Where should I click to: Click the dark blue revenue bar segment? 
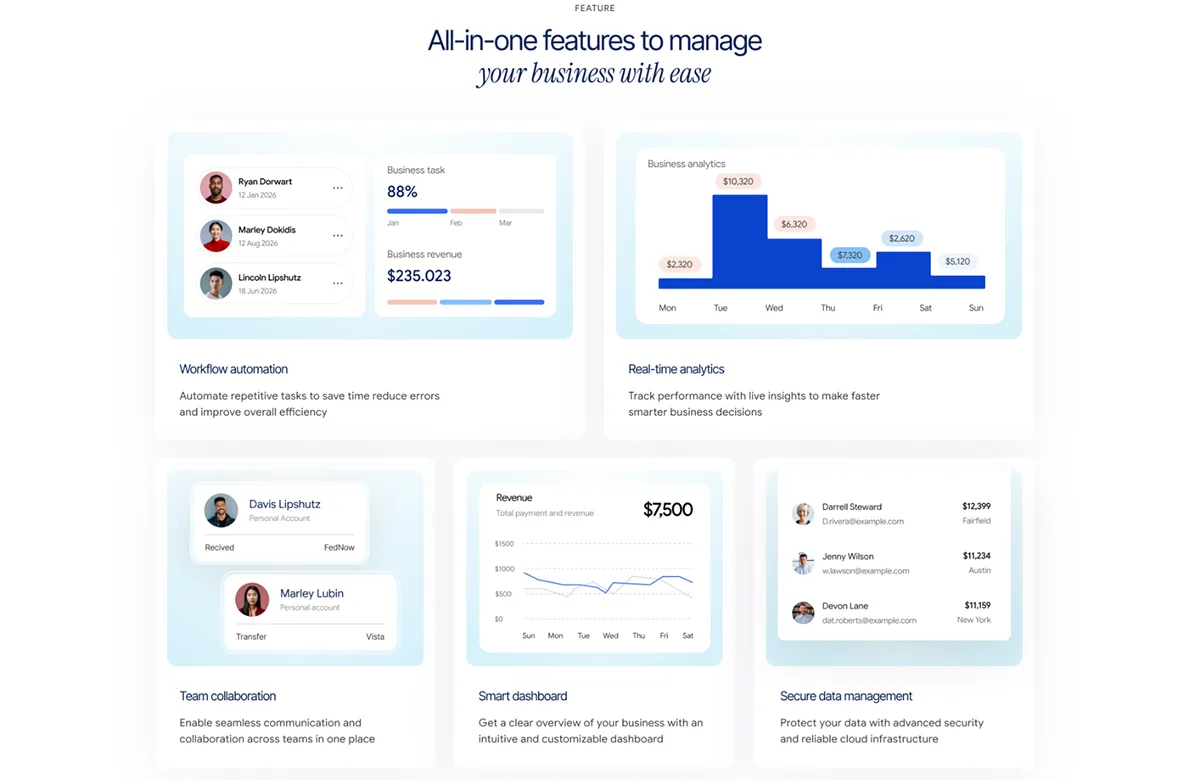519,302
